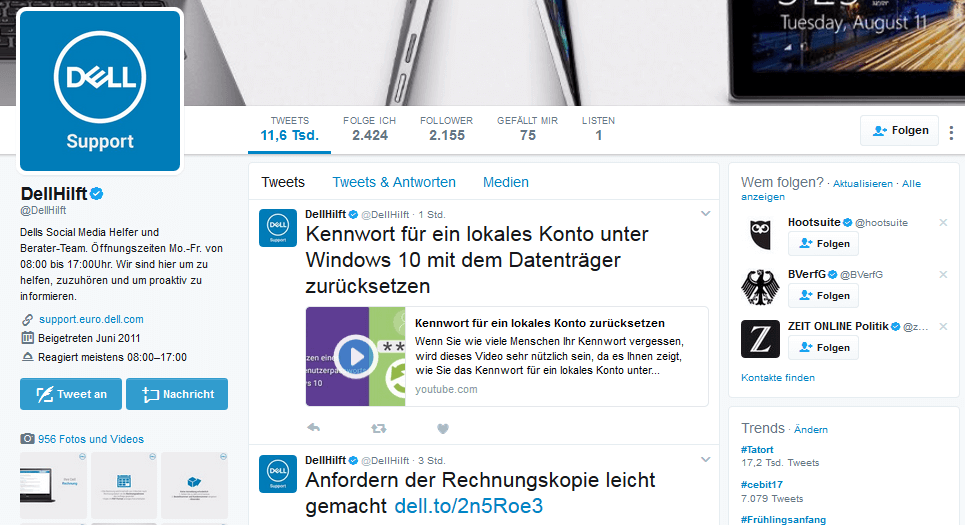Open #cebit17 trend
The width and height of the screenshot is (965, 525).
pos(761,484)
